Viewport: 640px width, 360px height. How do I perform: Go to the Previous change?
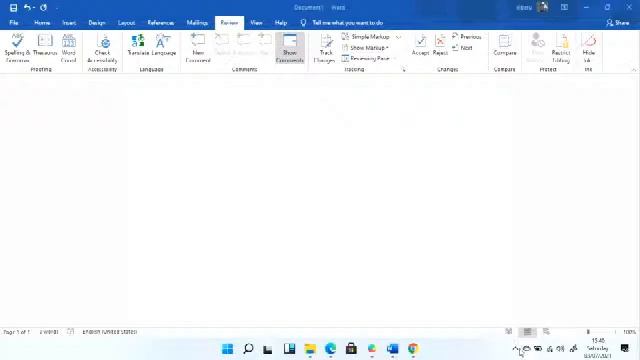pyautogui.click(x=467, y=37)
